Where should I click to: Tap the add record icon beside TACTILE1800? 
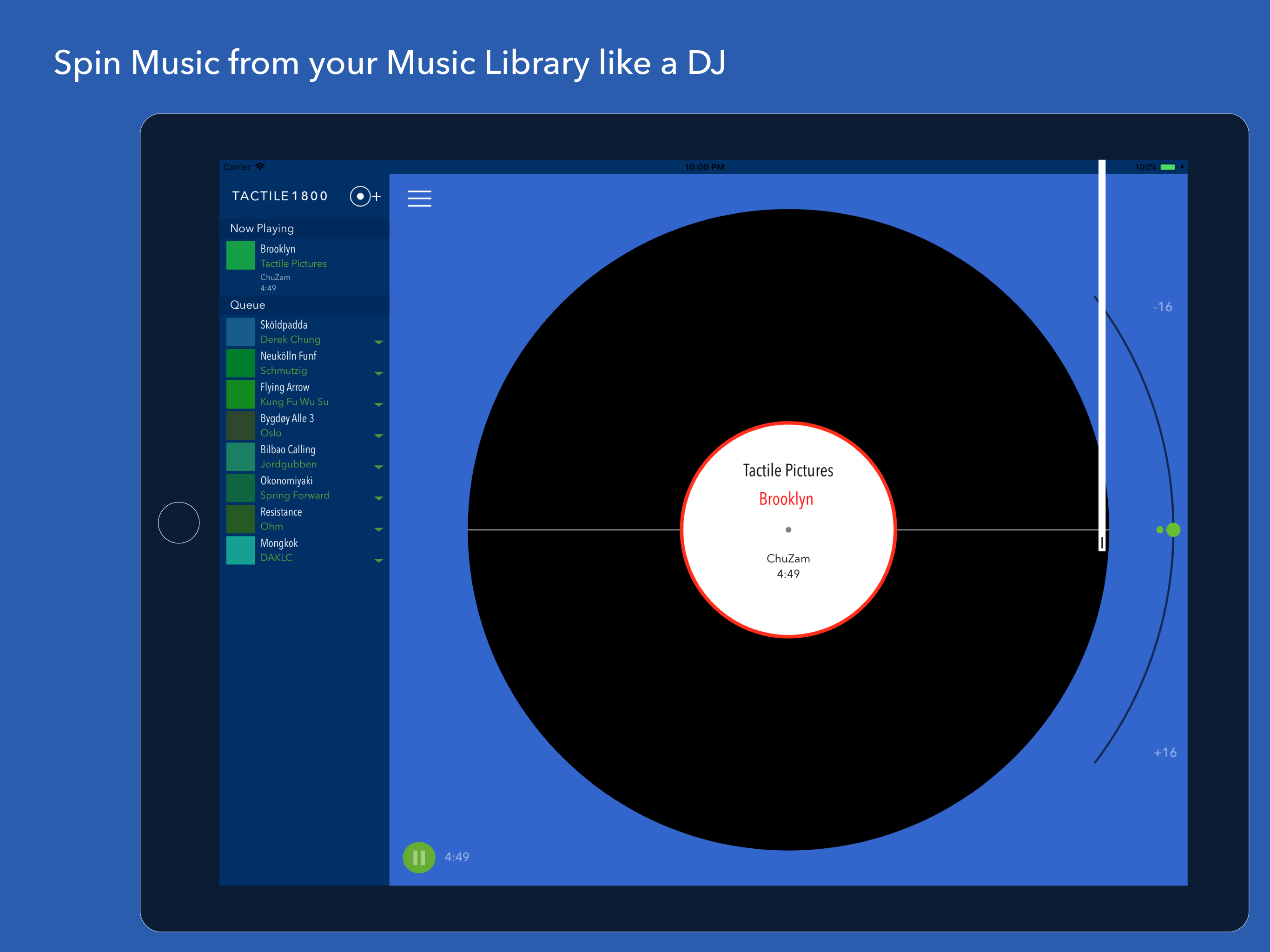(365, 196)
